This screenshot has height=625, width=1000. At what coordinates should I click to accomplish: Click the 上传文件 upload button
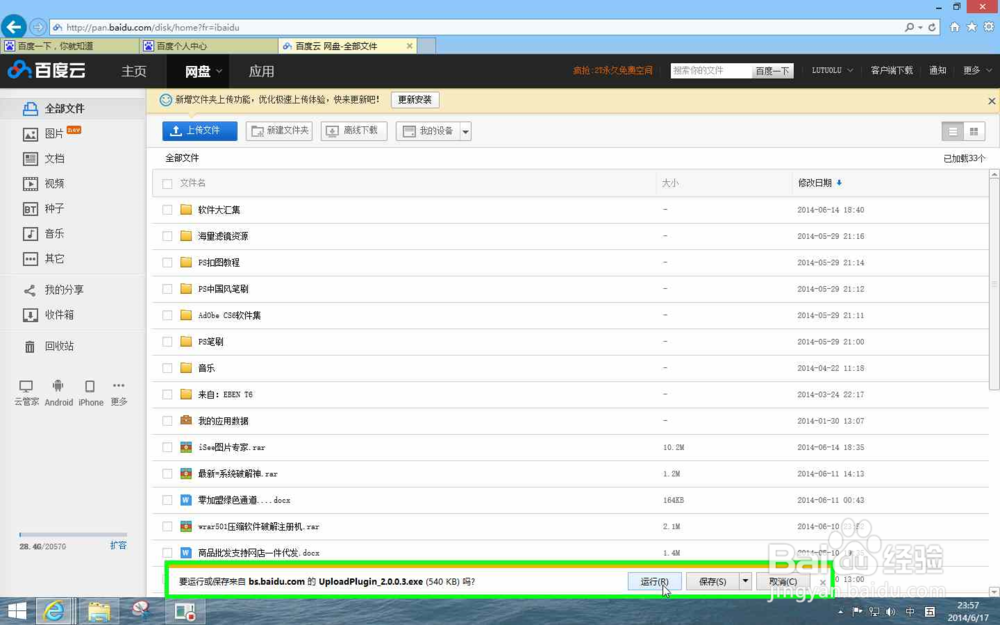[200, 131]
